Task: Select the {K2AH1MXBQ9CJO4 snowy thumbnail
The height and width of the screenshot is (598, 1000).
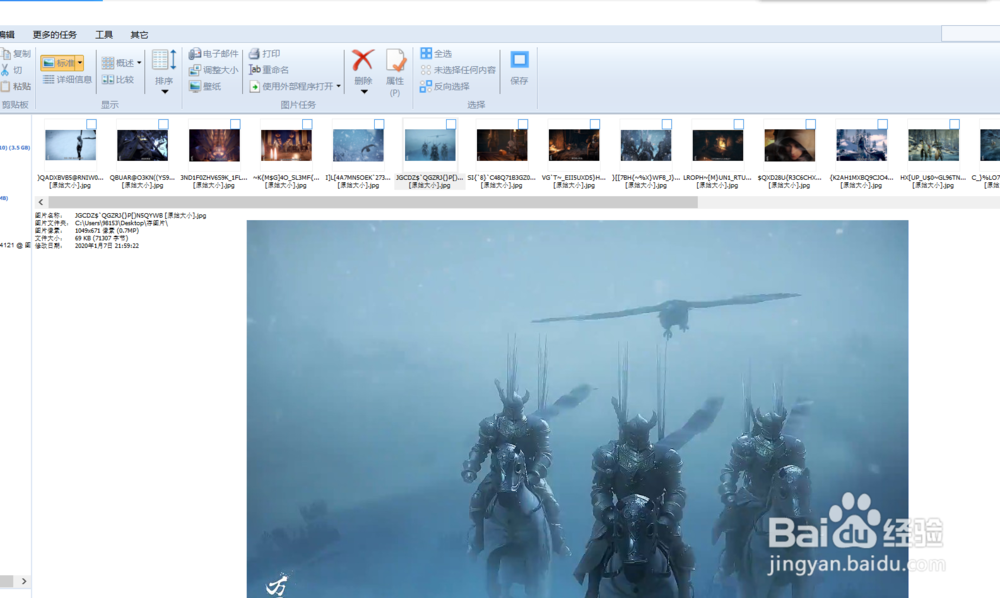Action: tap(862, 146)
